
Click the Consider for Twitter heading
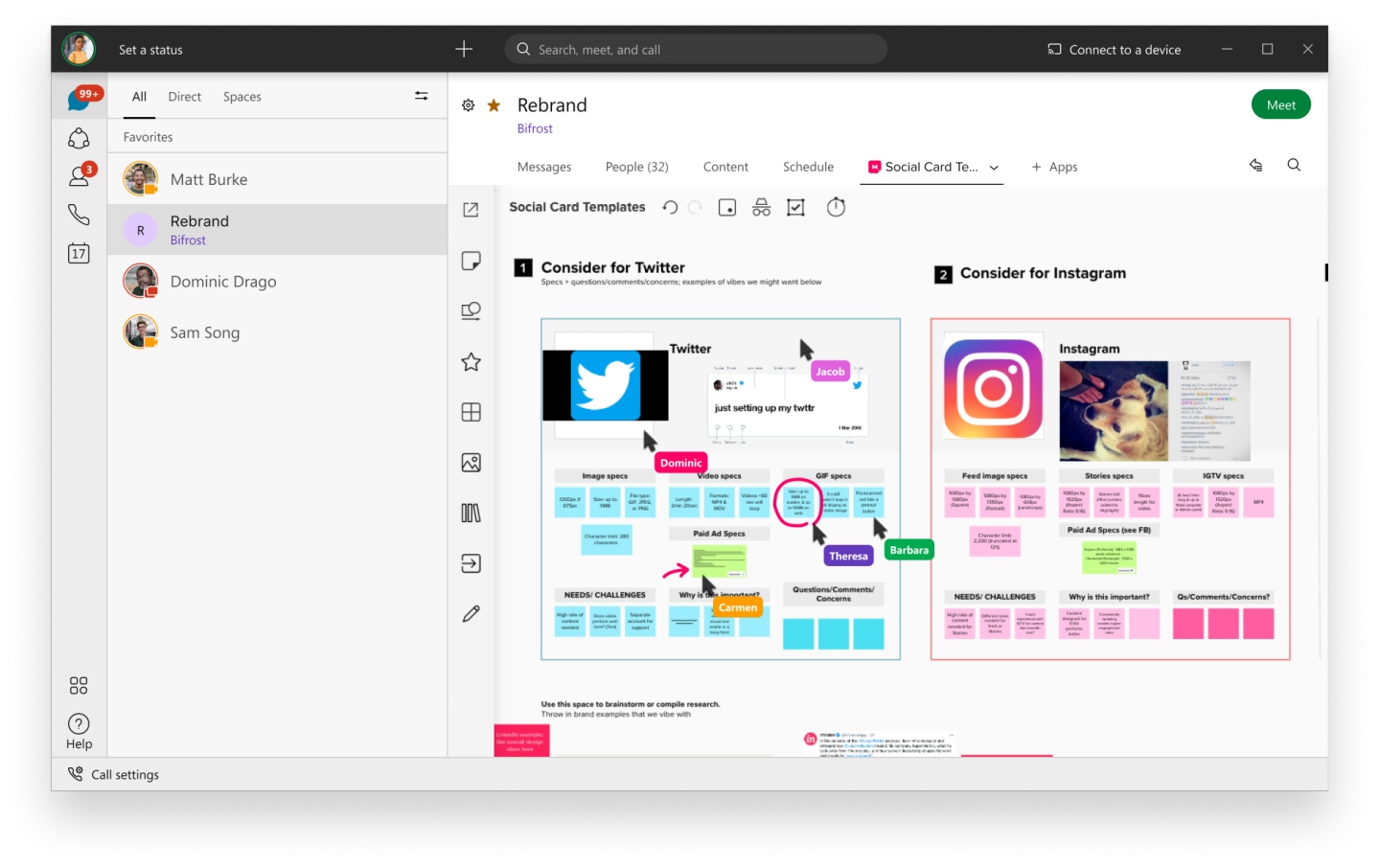click(x=612, y=267)
